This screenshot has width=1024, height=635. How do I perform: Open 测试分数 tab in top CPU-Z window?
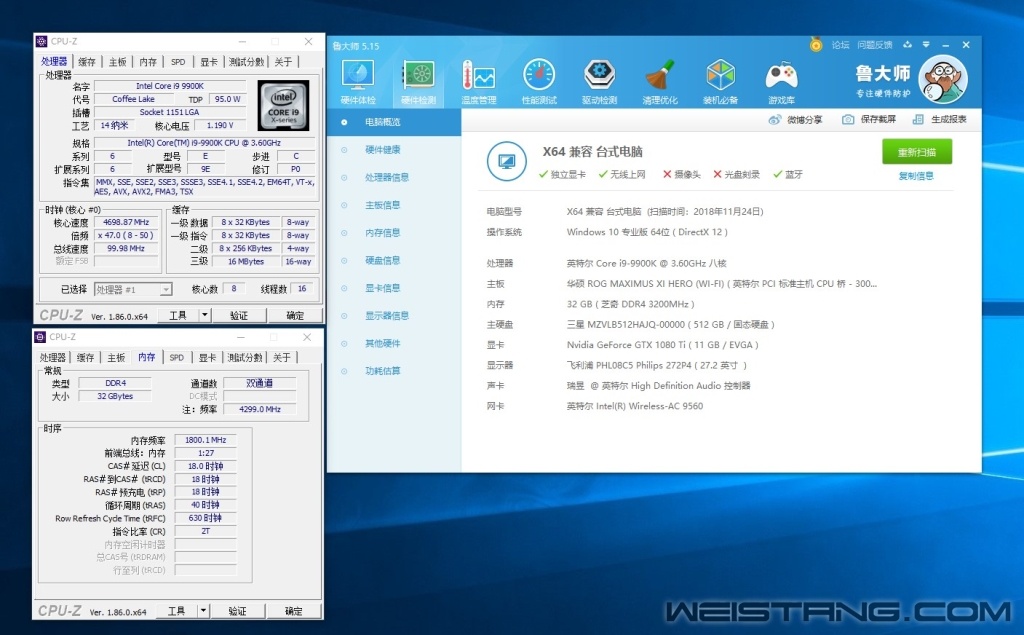[247, 62]
